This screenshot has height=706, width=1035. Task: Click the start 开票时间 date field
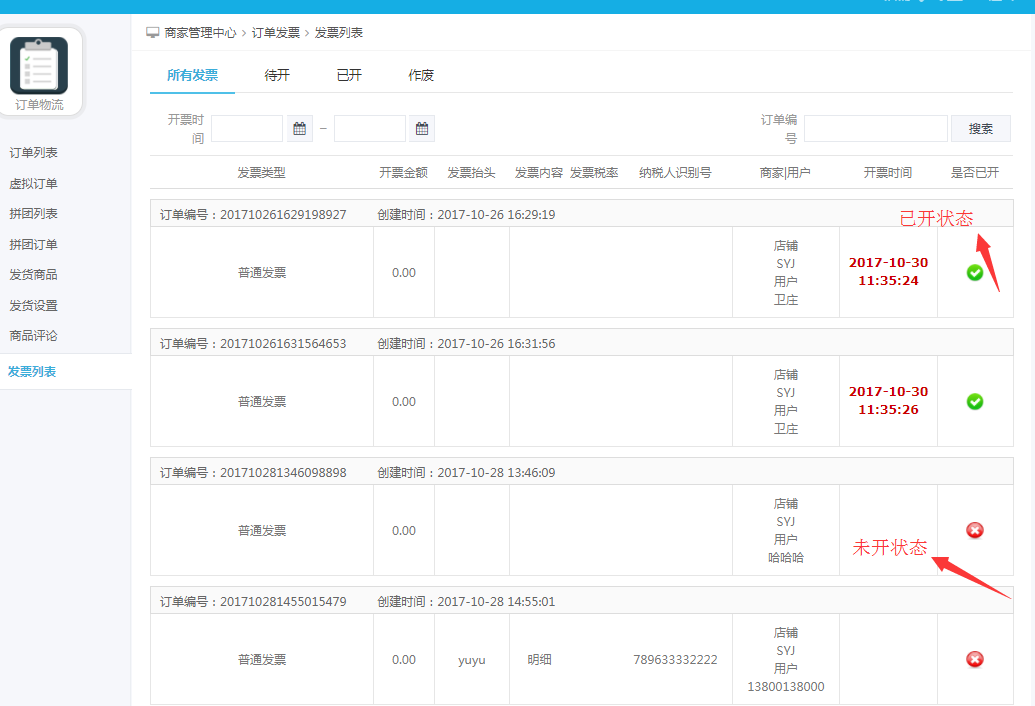pyautogui.click(x=247, y=129)
